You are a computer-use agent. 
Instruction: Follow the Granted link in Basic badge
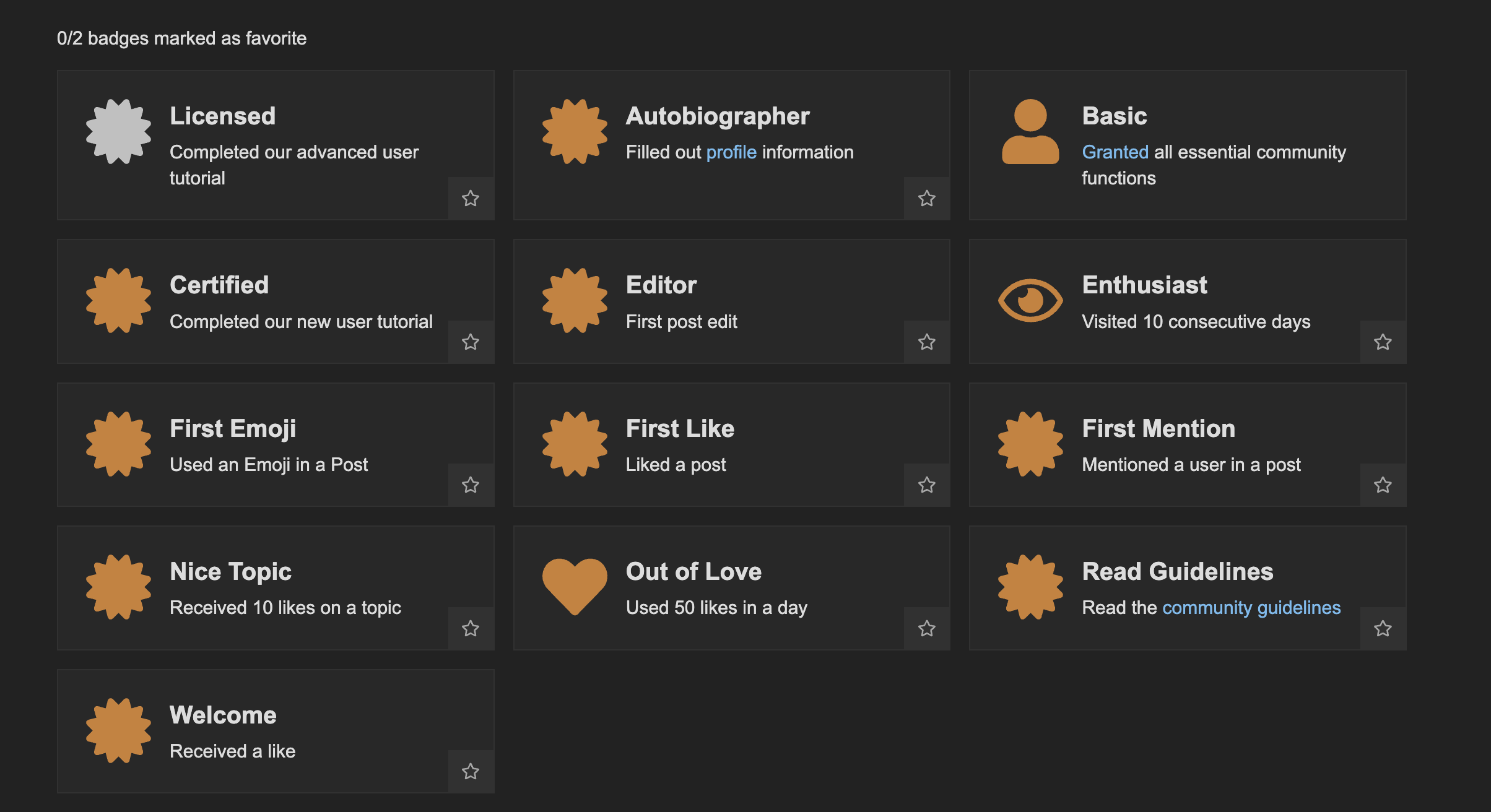[1115, 152]
